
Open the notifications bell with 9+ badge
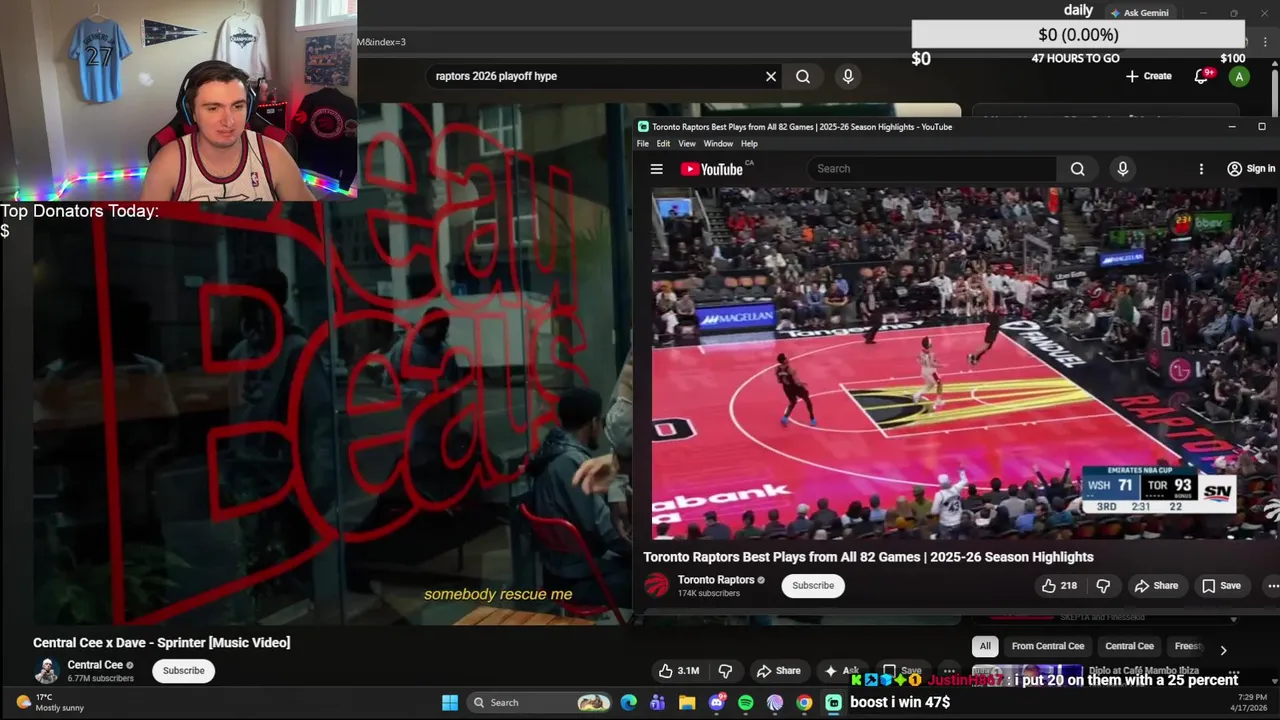coord(1203,76)
